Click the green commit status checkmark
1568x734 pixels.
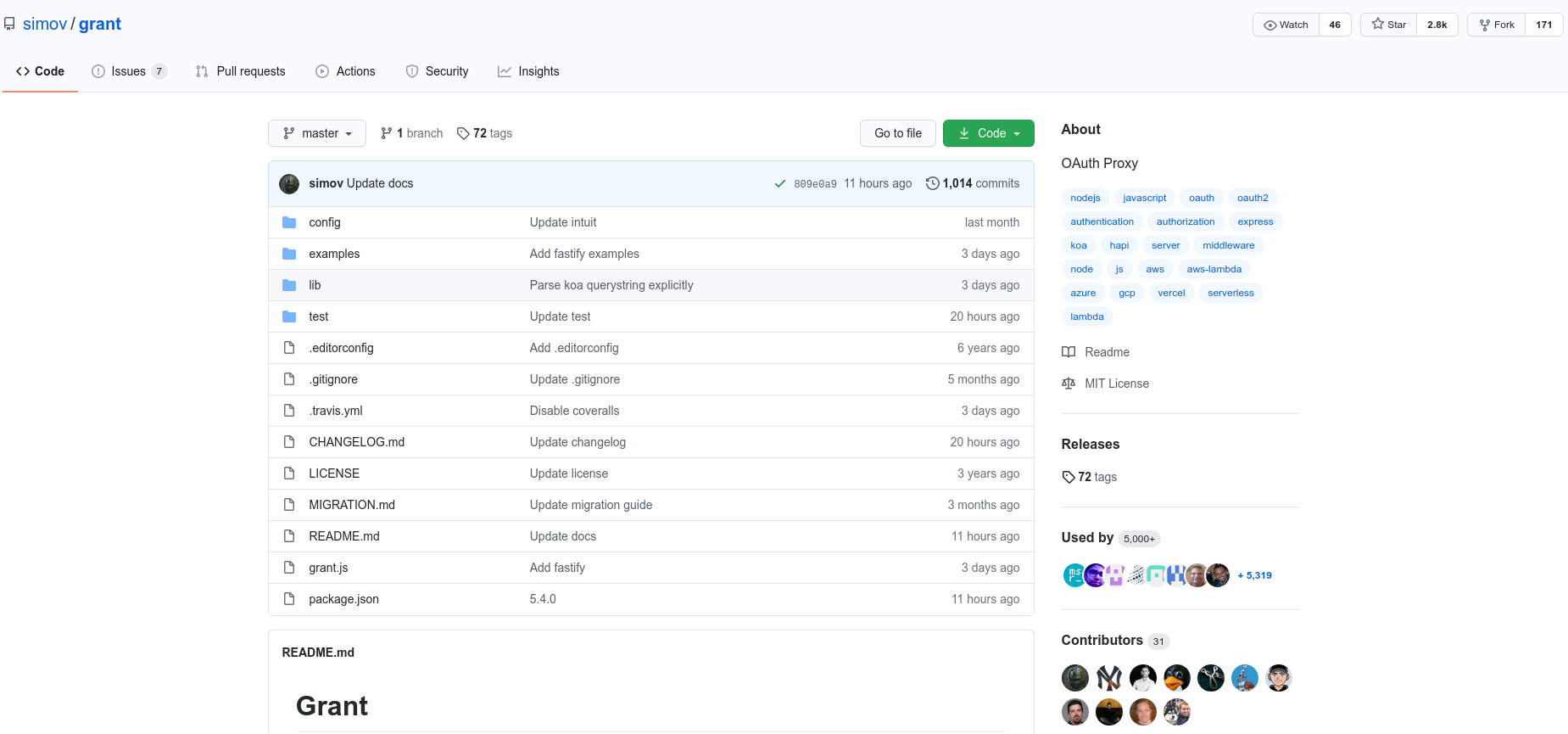coord(780,183)
